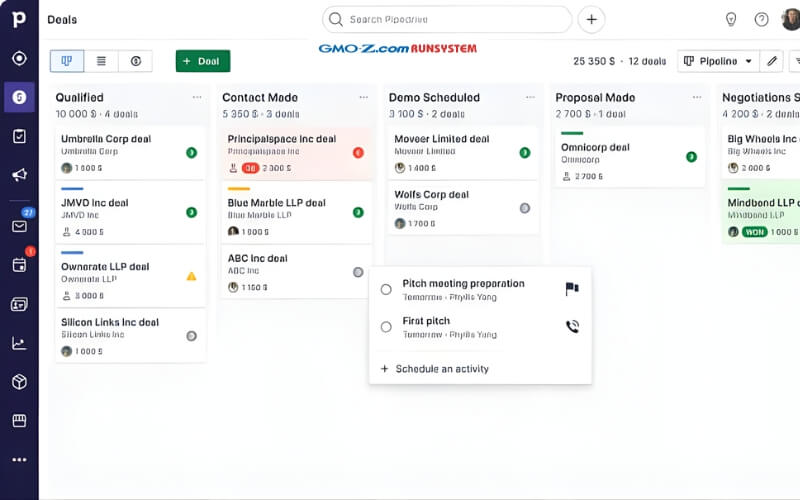Open the Wolfs Corp deal card

click(x=463, y=208)
